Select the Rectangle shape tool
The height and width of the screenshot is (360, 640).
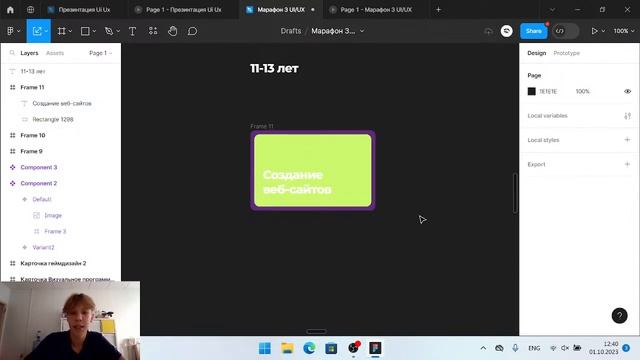click(85, 31)
